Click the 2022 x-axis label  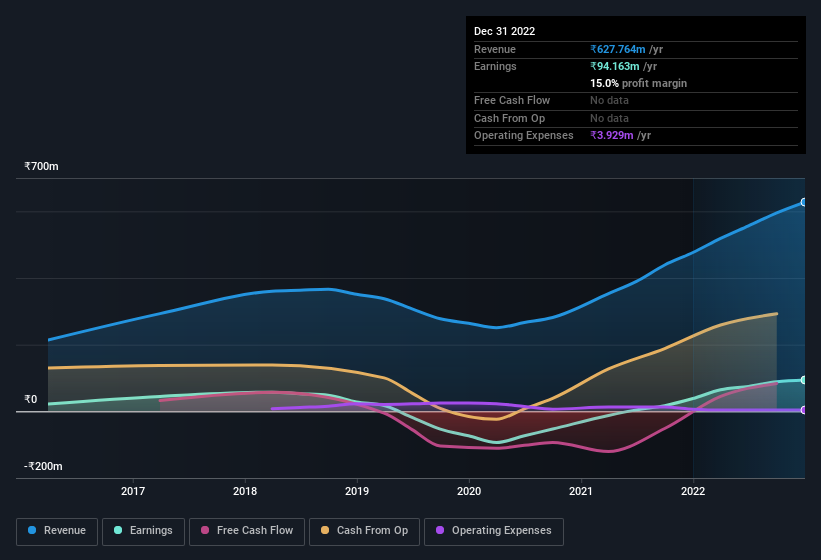(693, 491)
